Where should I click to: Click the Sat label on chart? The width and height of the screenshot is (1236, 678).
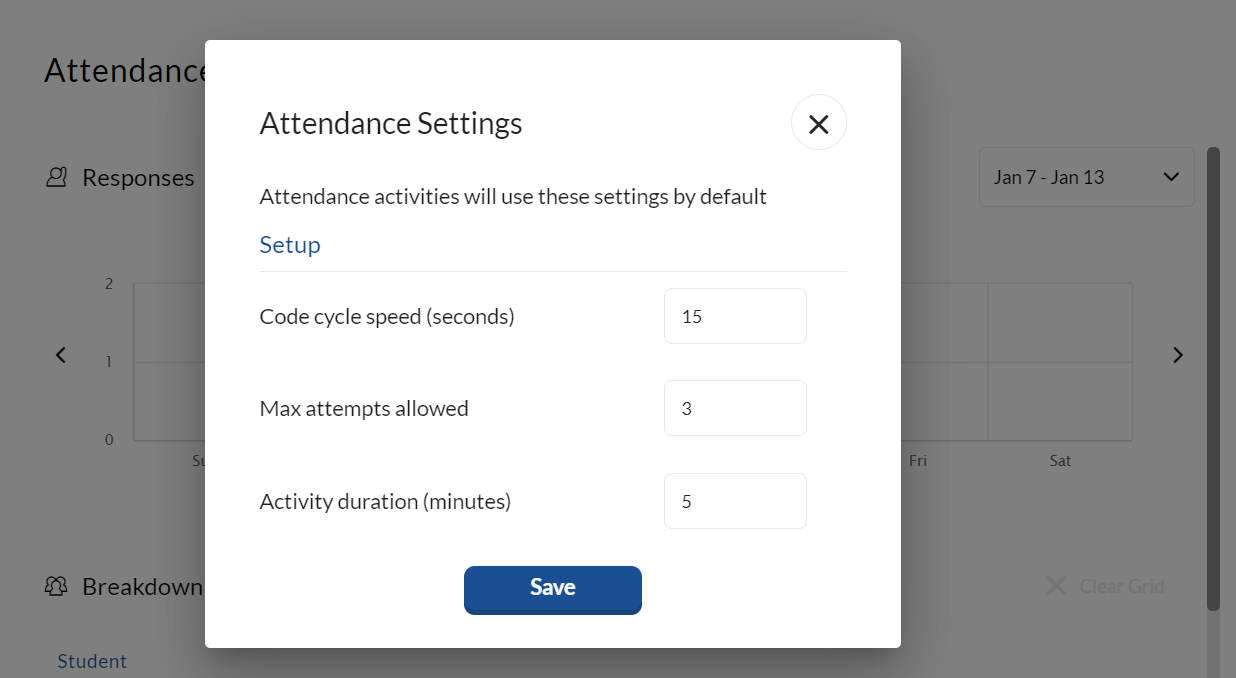coord(1060,461)
